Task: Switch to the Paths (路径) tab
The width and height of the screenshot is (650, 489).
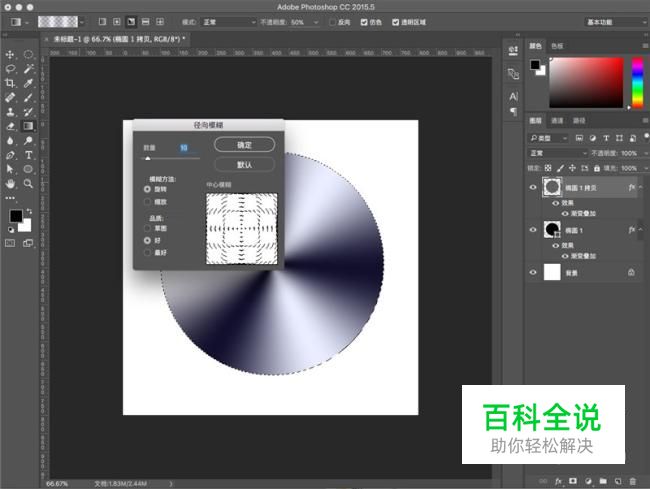Action: tap(579, 121)
